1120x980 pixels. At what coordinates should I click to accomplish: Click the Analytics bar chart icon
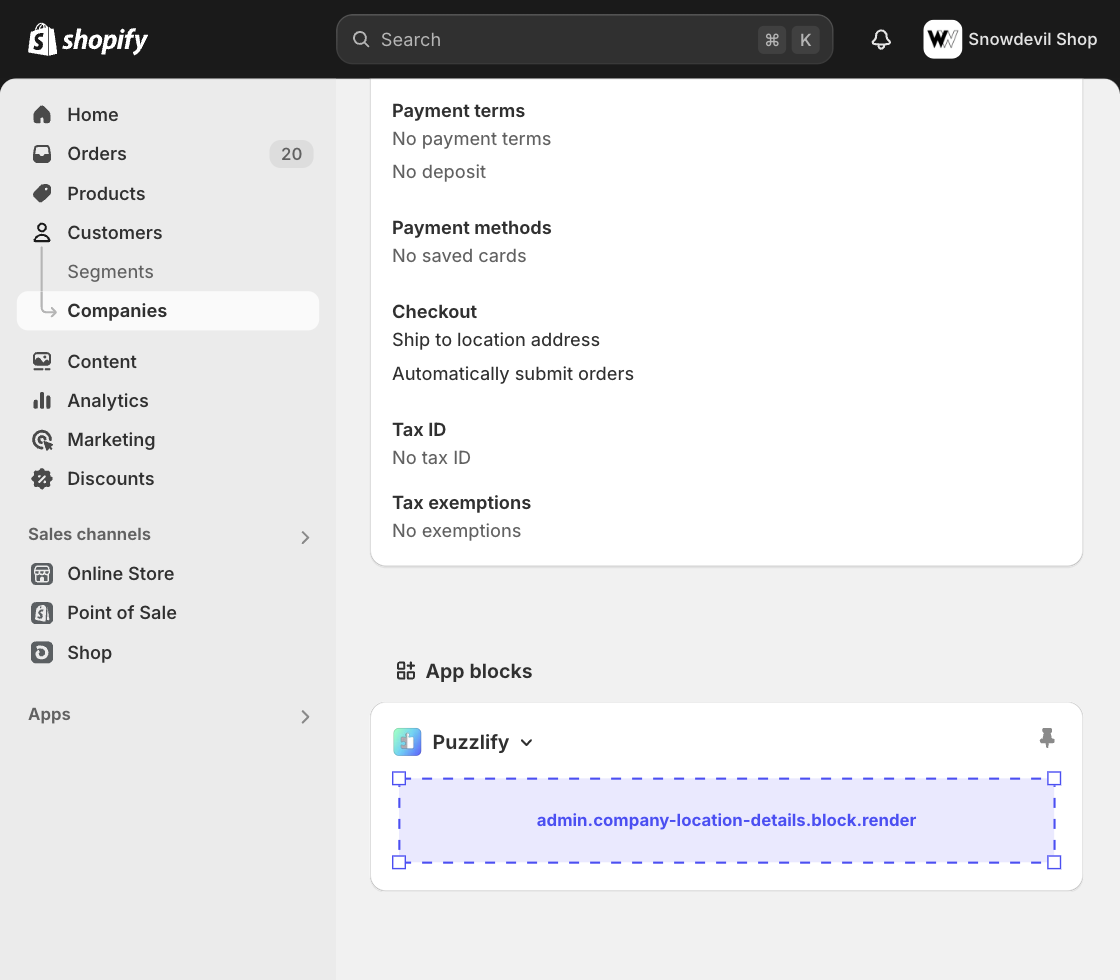pyautogui.click(x=42, y=401)
